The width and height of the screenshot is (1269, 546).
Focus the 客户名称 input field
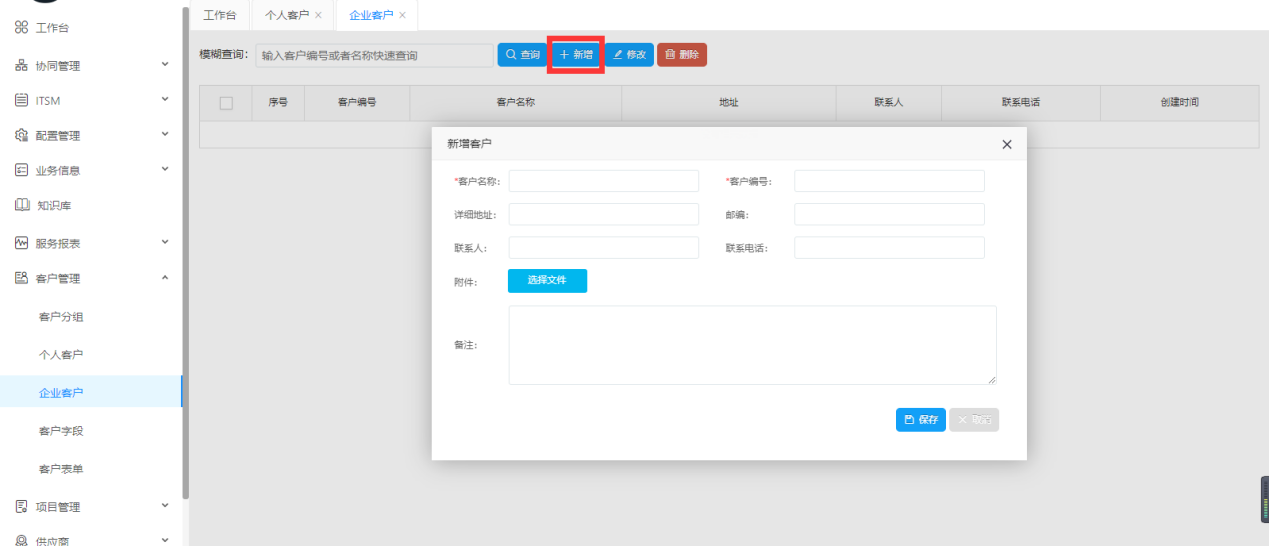603,181
